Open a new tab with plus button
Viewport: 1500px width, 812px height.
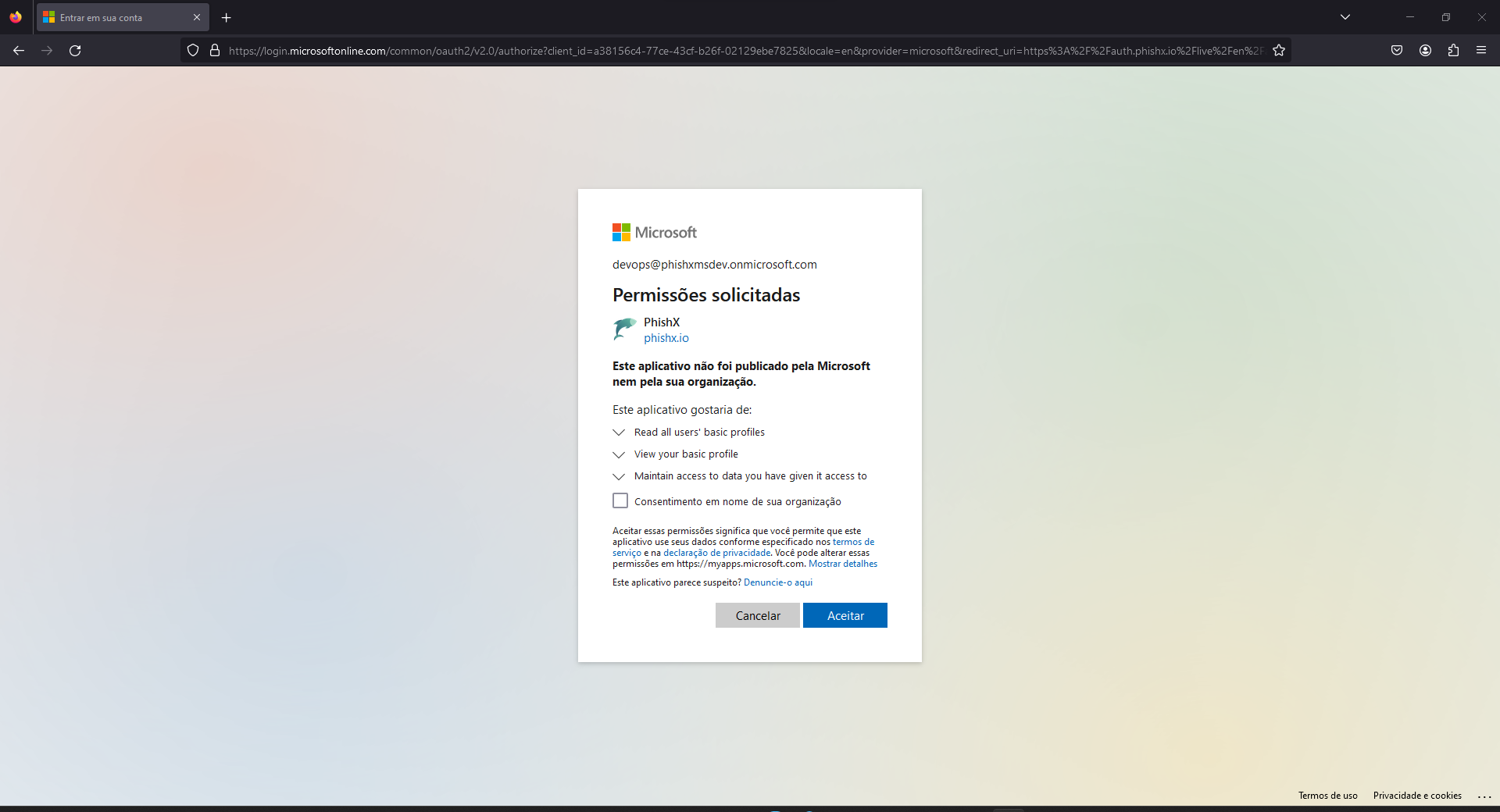pos(227,17)
